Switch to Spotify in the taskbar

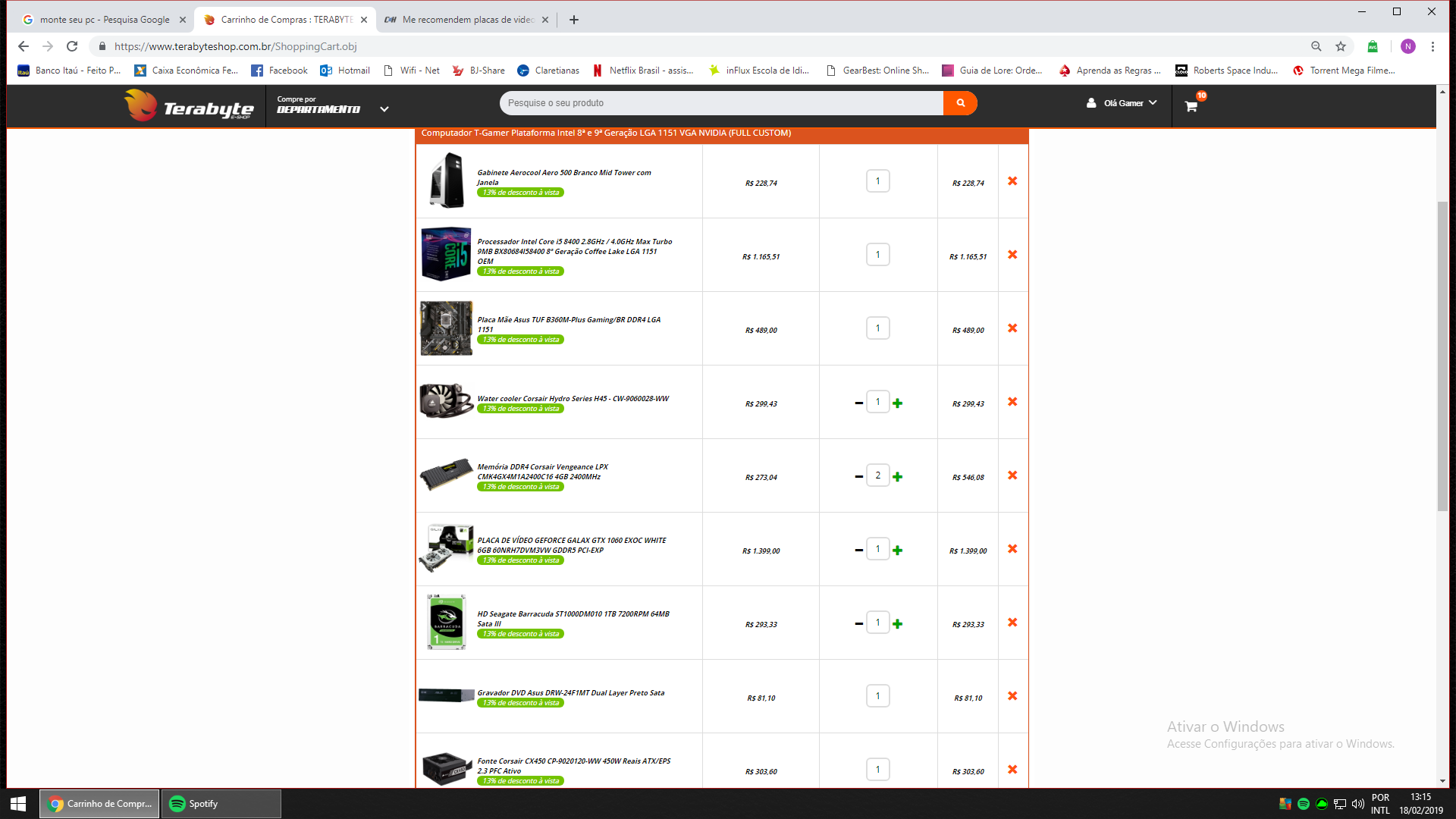(x=221, y=804)
